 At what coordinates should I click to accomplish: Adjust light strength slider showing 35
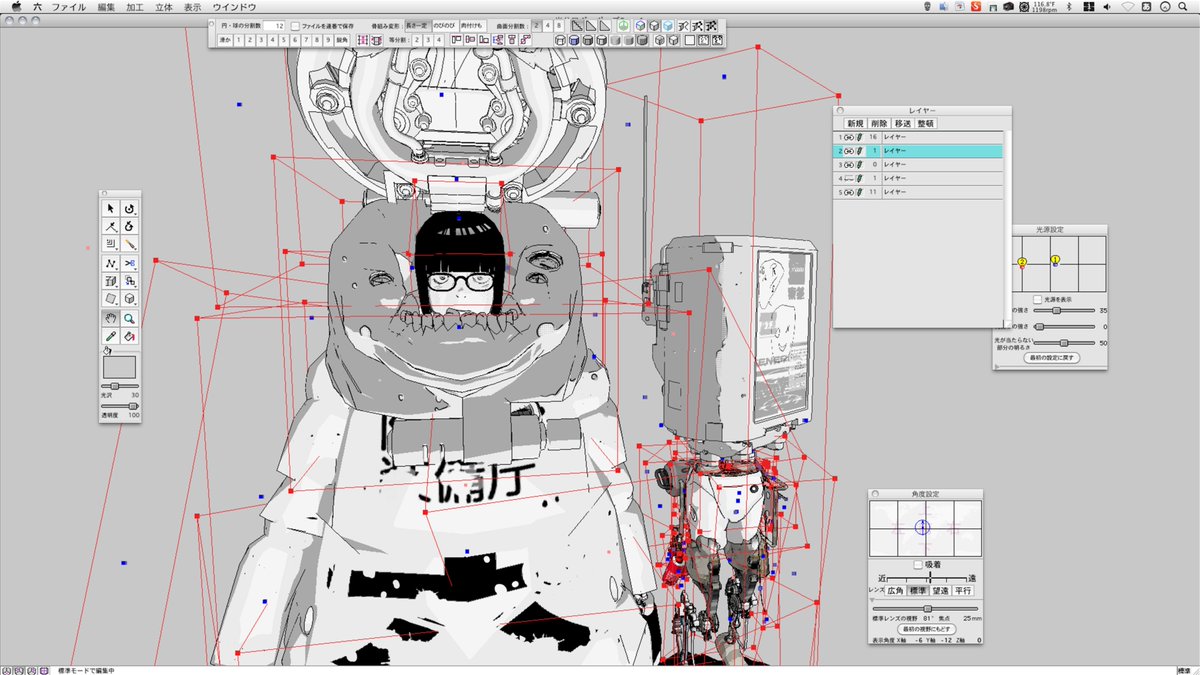[x=1064, y=311]
